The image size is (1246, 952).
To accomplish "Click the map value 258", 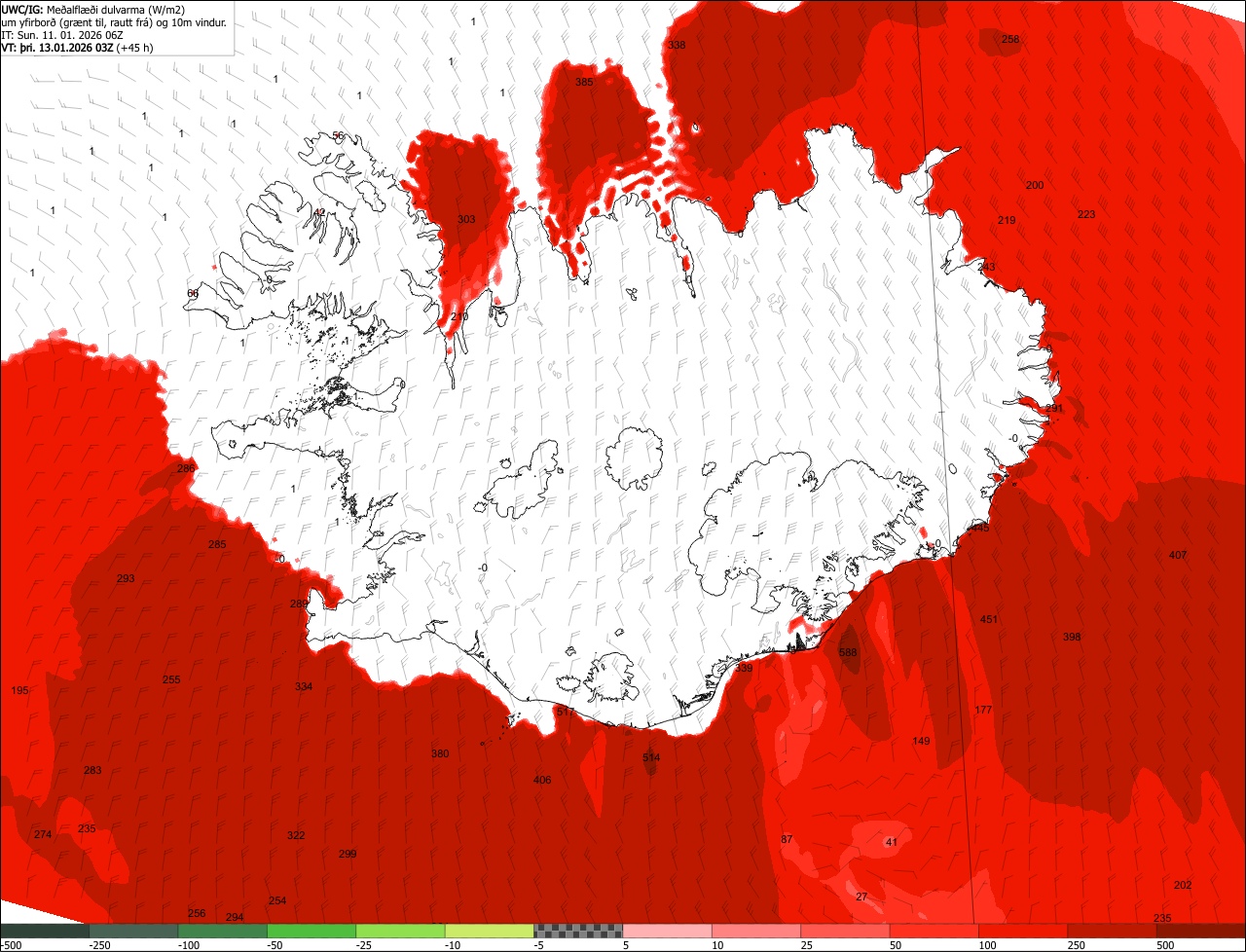I will pos(1010,39).
